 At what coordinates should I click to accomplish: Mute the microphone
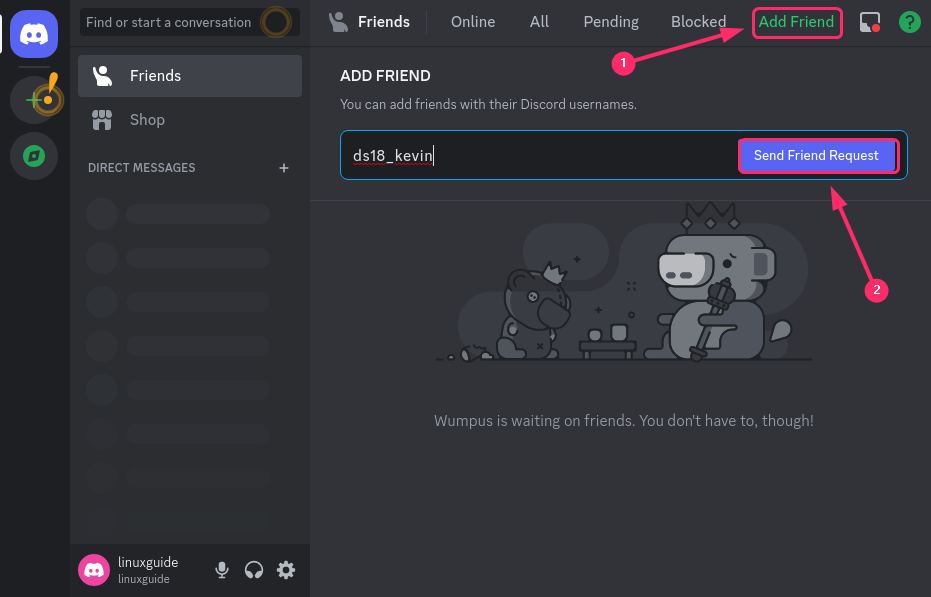tap(222, 570)
